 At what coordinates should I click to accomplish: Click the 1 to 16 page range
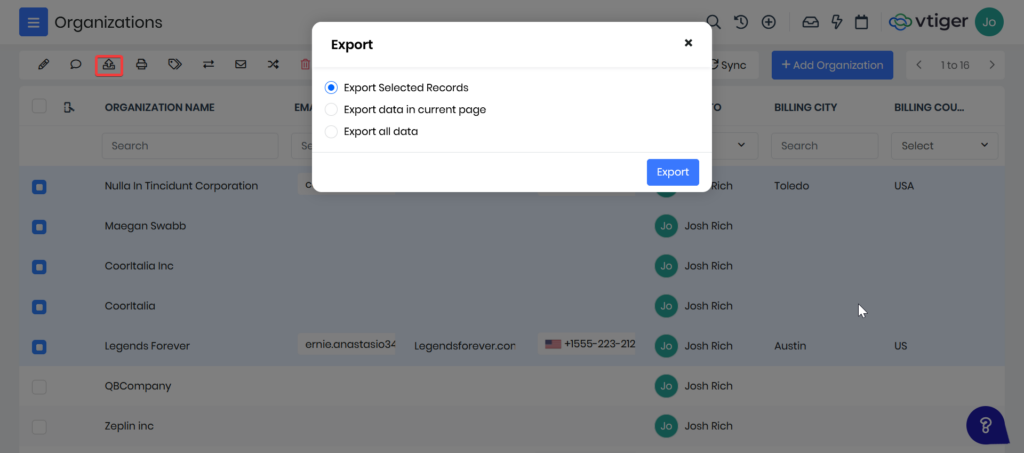tap(955, 65)
